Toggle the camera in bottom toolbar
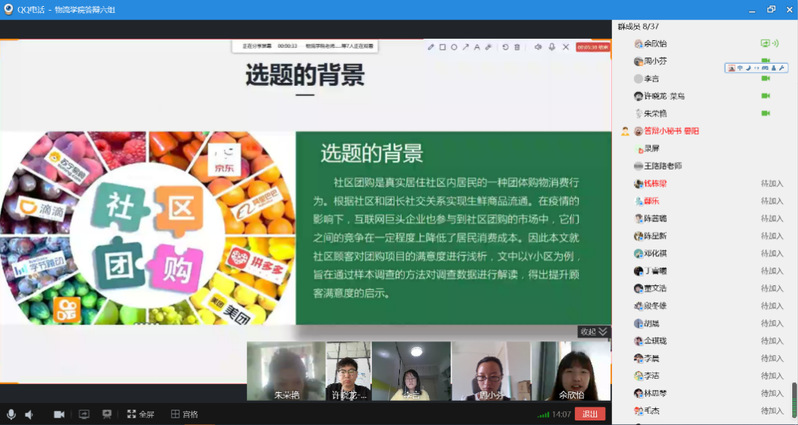798x425 pixels. tap(58, 414)
